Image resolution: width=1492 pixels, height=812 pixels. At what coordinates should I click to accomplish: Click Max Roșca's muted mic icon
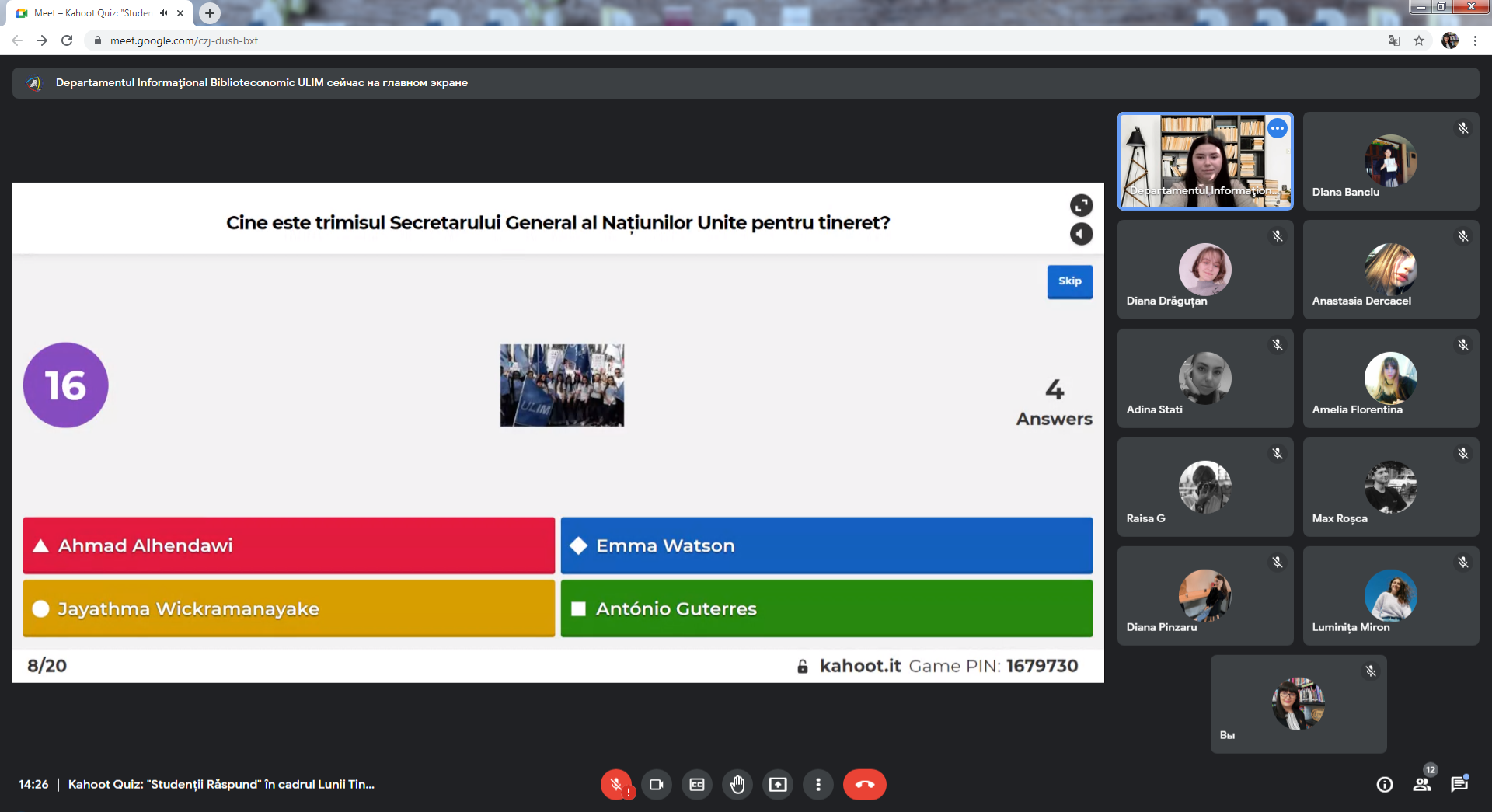coord(1463,454)
